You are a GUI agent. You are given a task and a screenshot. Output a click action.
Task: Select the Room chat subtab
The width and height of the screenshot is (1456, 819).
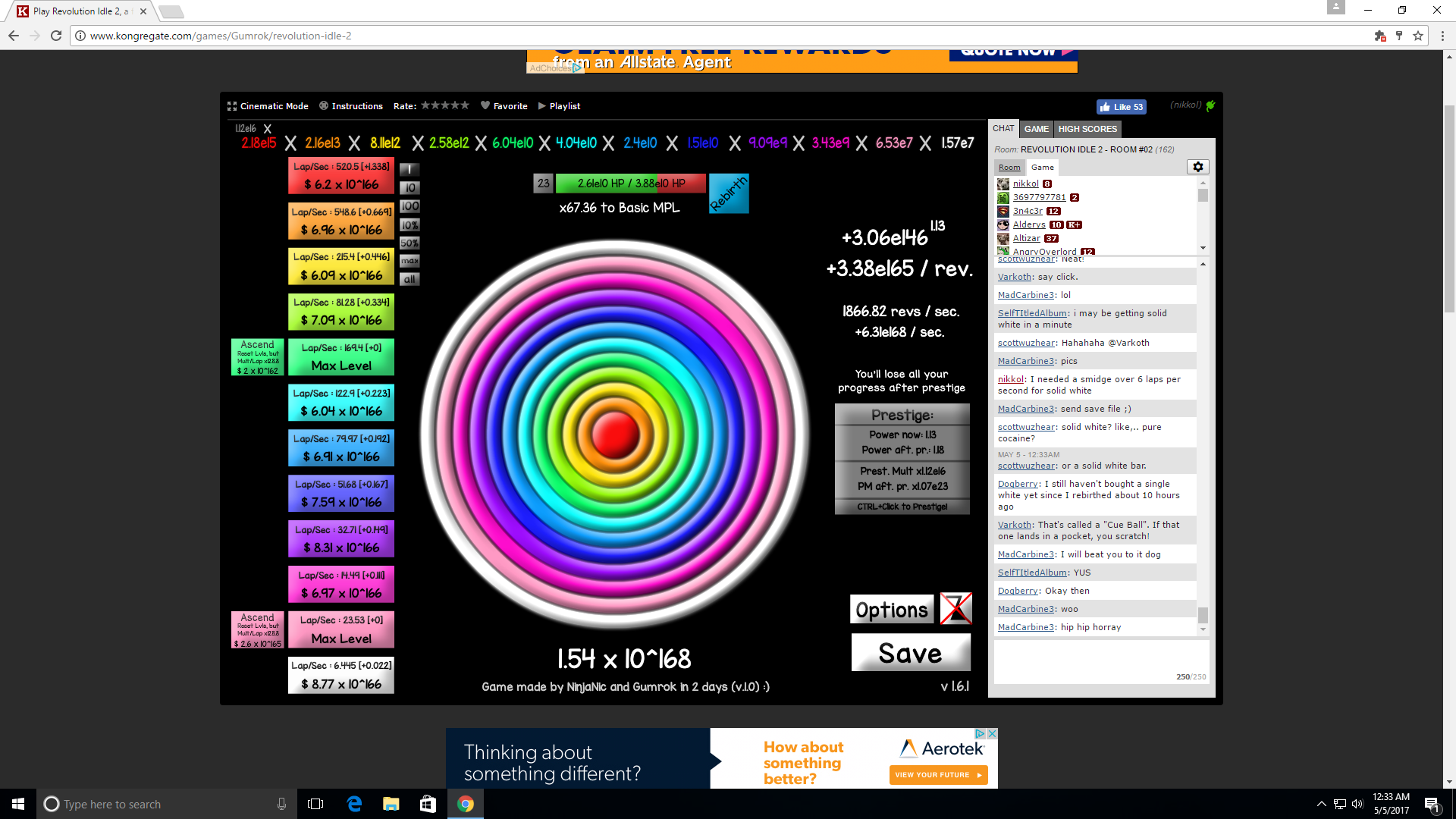[1009, 167]
